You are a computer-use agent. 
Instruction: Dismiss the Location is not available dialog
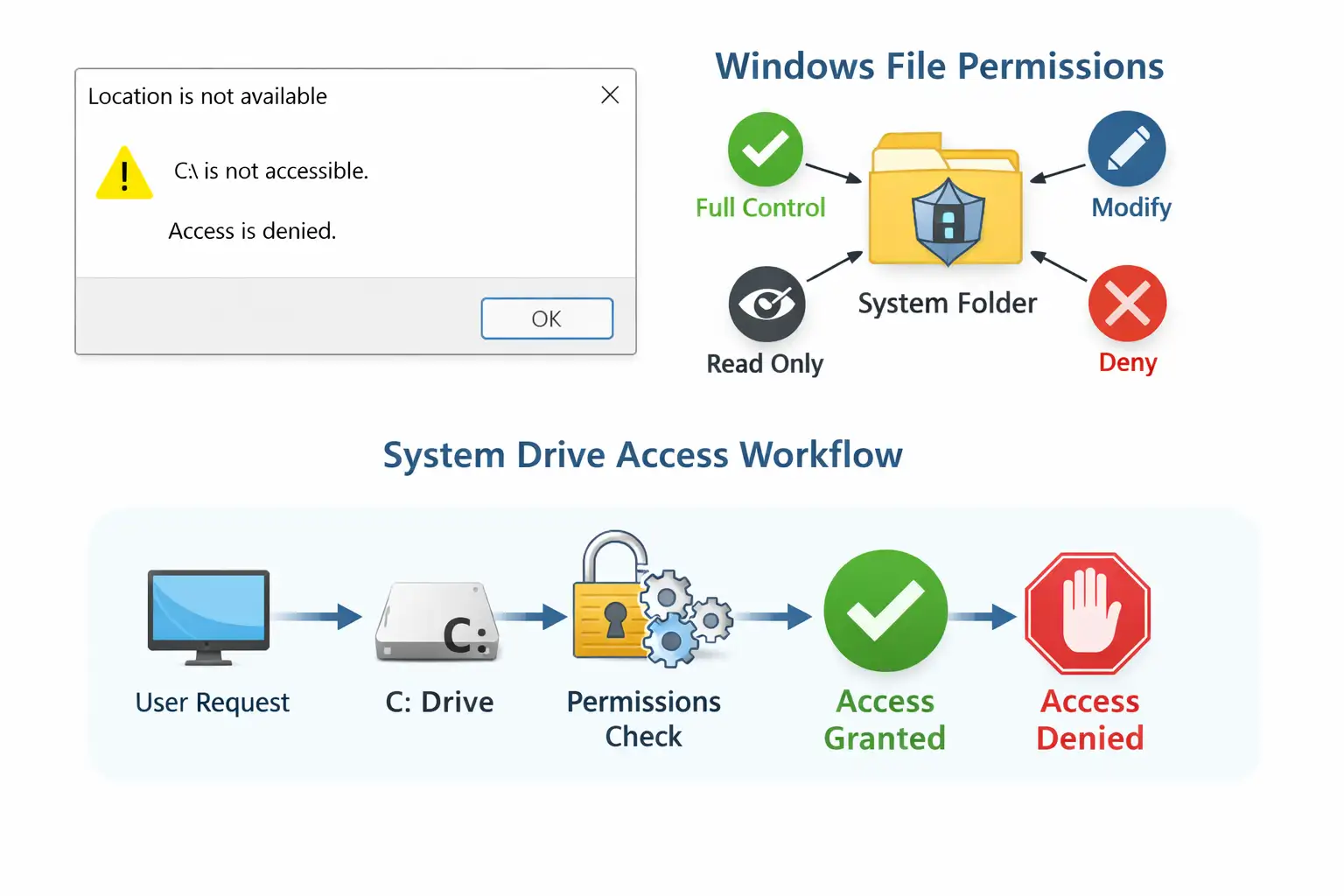(546, 318)
